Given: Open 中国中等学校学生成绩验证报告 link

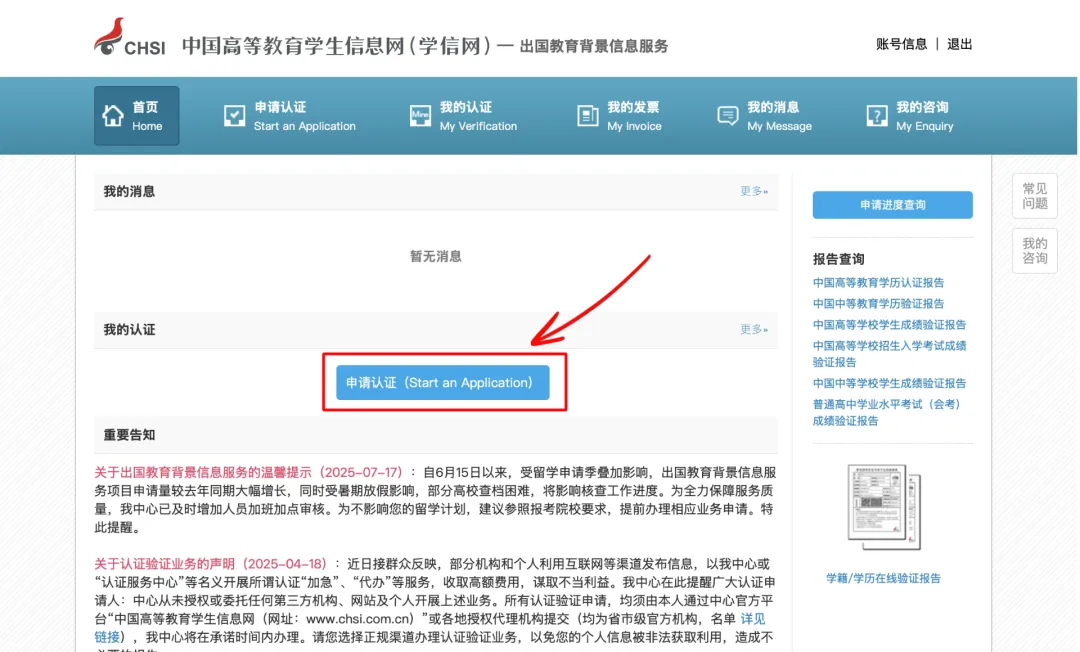Looking at the screenshot, I should pos(889,383).
